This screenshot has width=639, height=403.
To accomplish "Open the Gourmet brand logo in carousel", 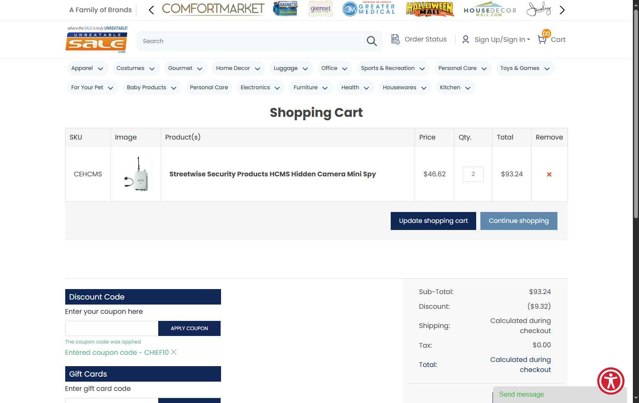I will (320, 9).
